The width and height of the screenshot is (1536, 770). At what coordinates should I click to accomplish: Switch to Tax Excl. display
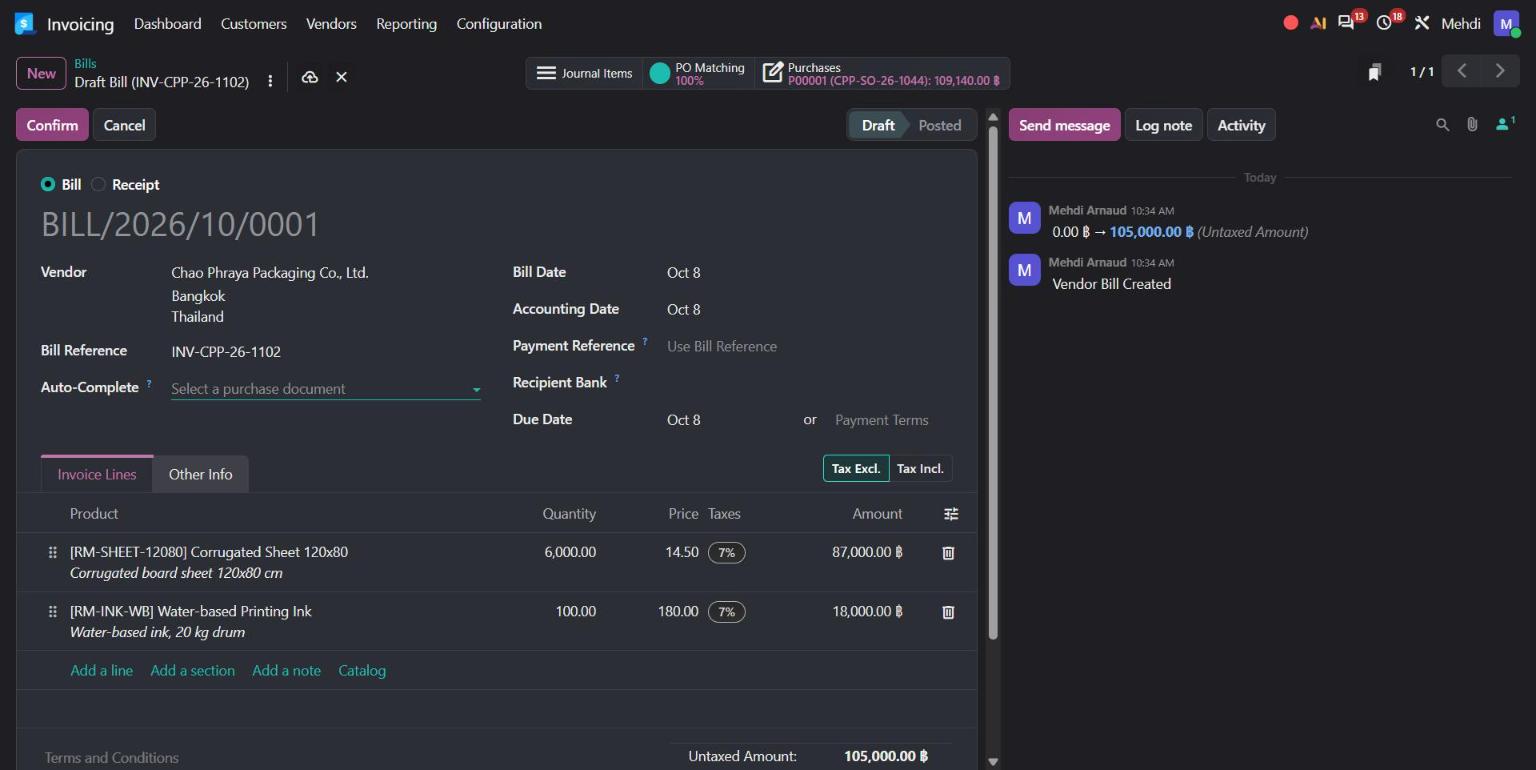click(856, 469)
